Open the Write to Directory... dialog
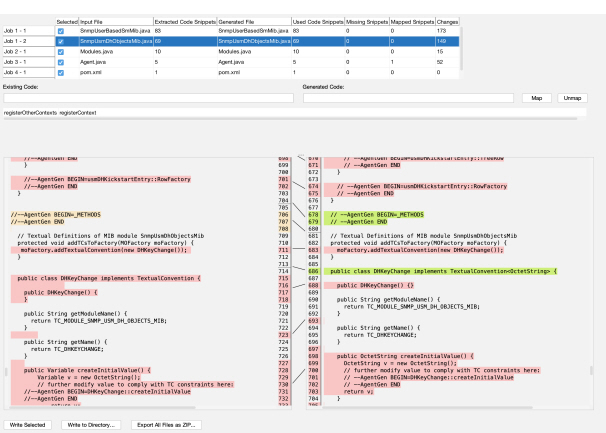This screenshot has width=606, height=433. (91, 425)
